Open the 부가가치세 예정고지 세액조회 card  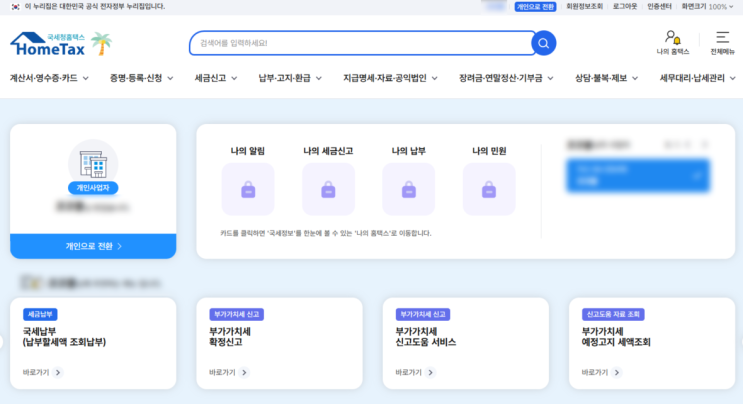tap(652, 343)
